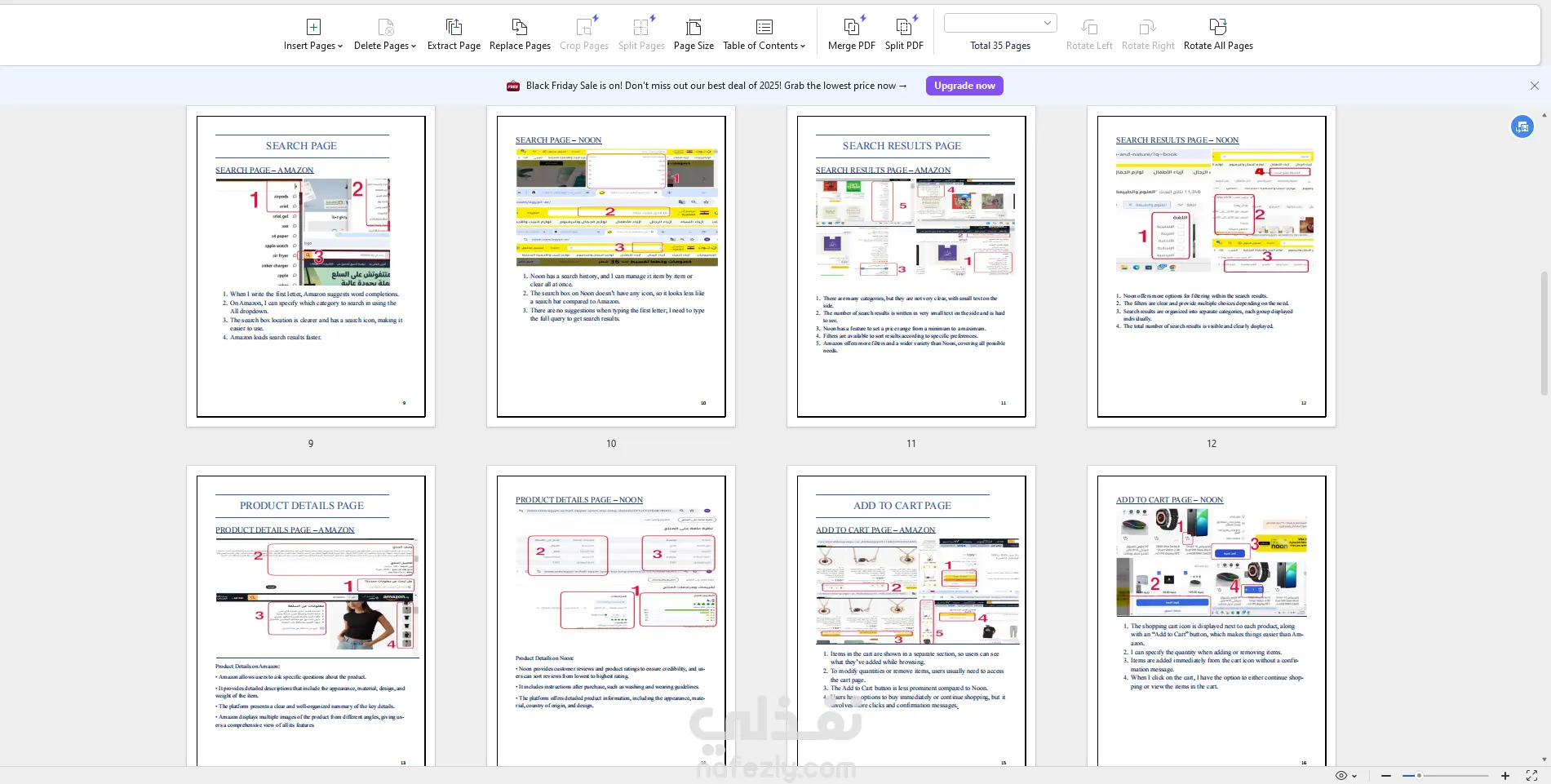Click the Merge PDF tool

(x=852, y=35)
